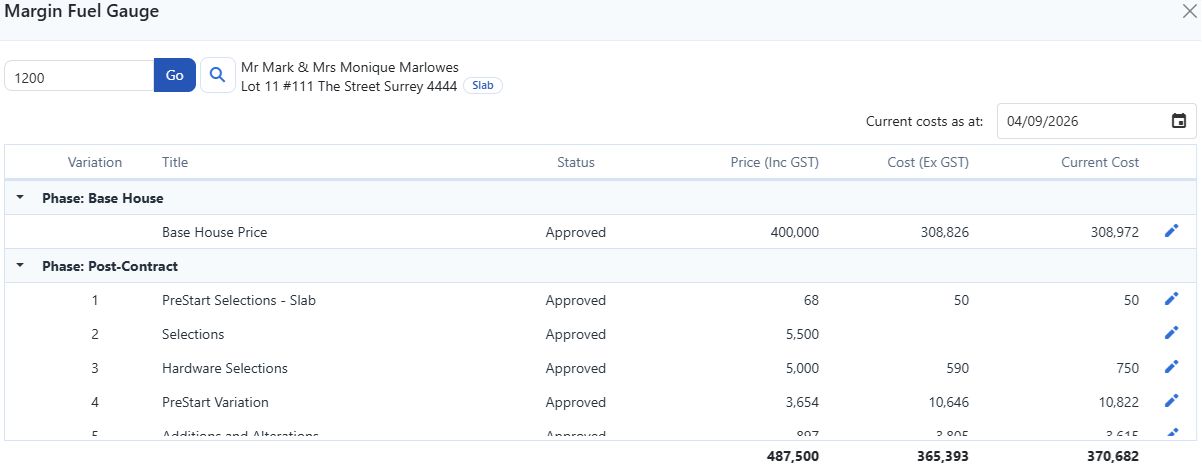Click the Current Cost column header
This screenshot has height=467, width=1202.
point(1100,162)
